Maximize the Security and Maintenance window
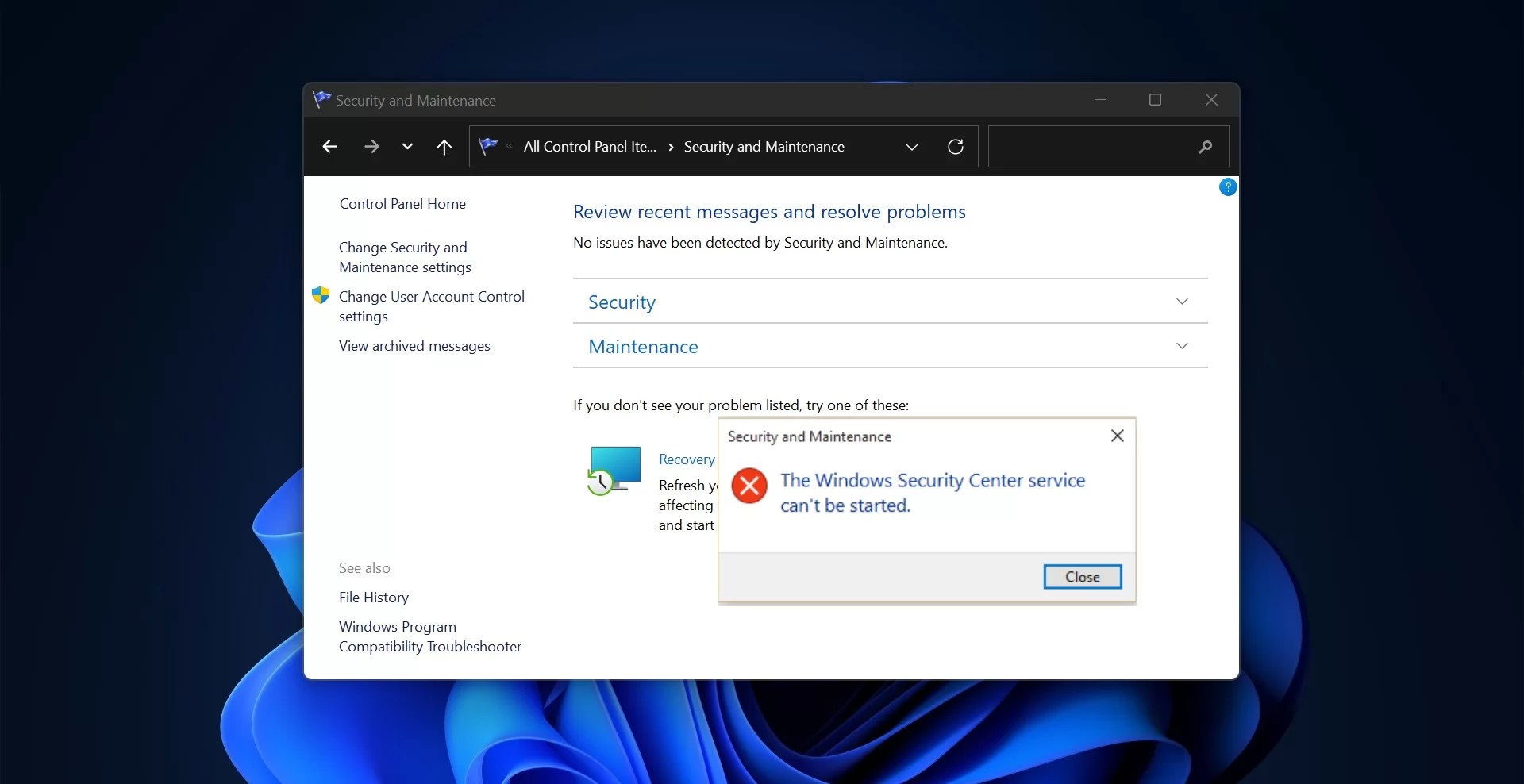 click(1156, 100)
